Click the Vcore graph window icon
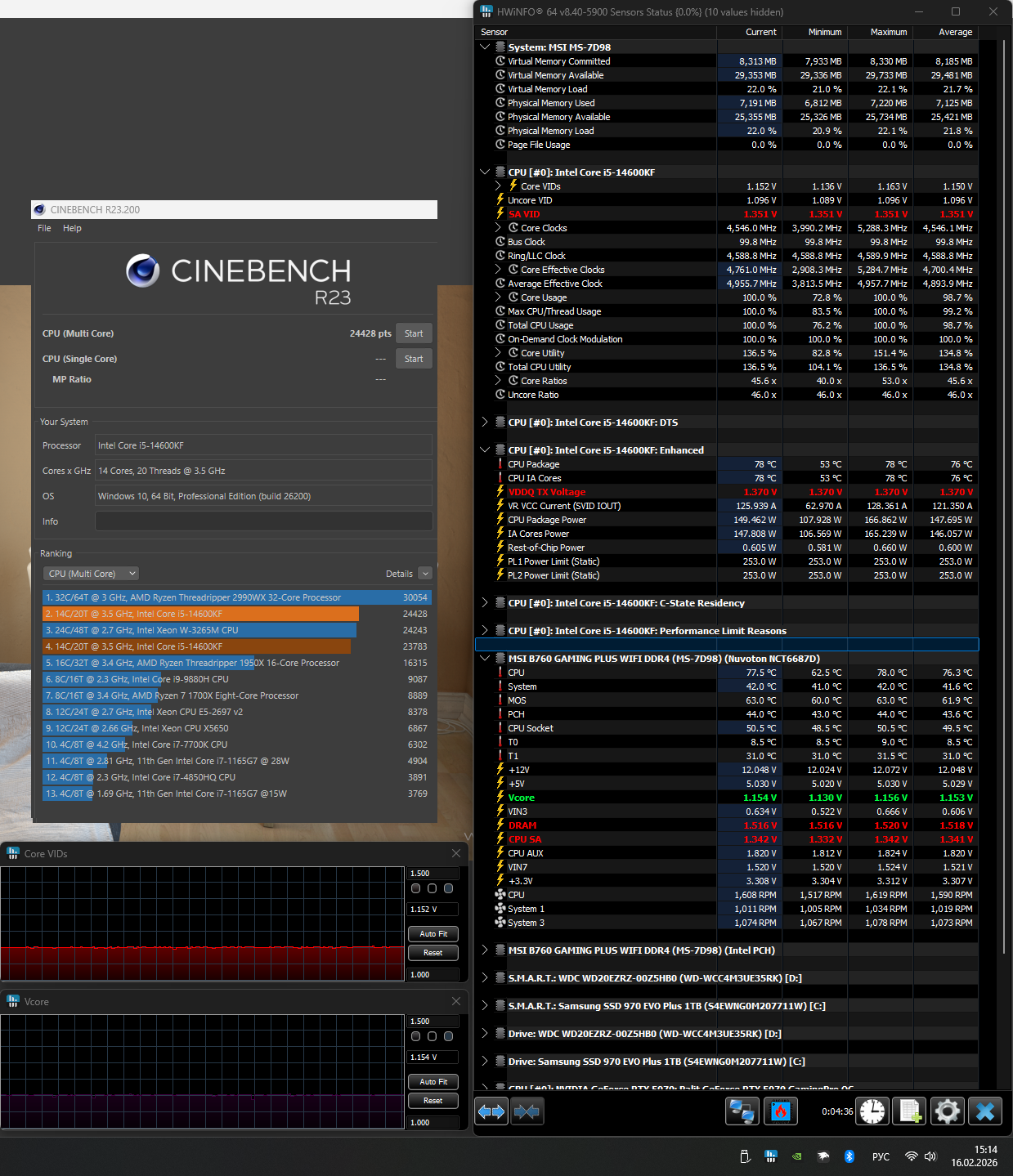 [x=13, y=1001]
